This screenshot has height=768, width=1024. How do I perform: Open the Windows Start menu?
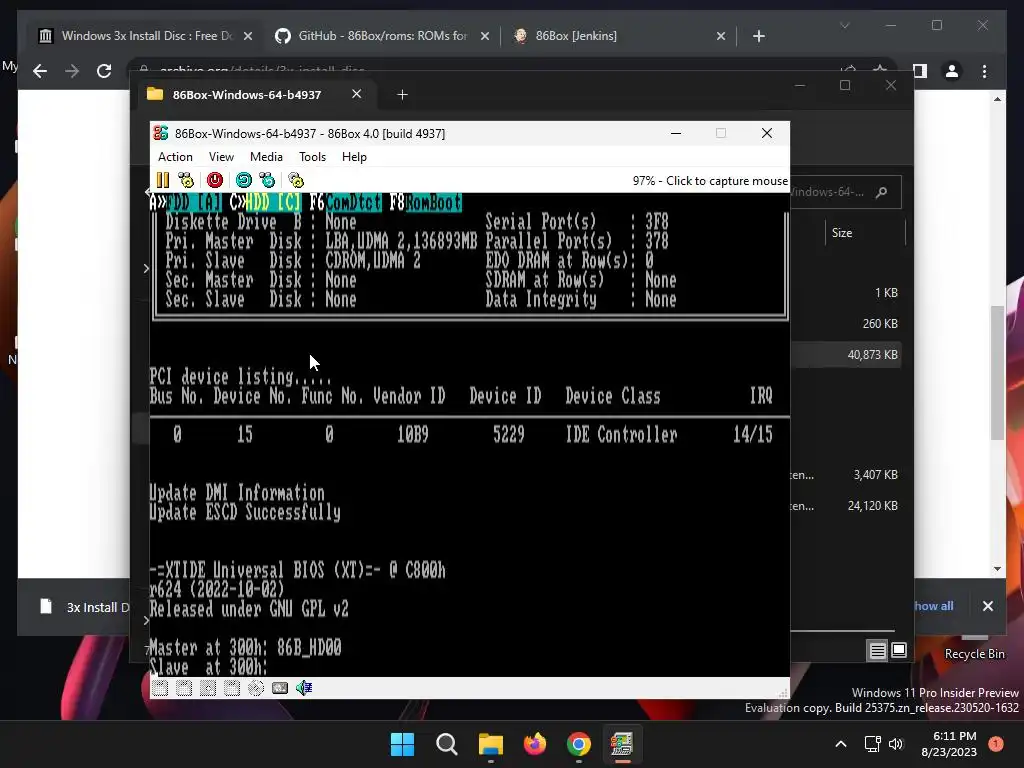(x=402, y=744)
